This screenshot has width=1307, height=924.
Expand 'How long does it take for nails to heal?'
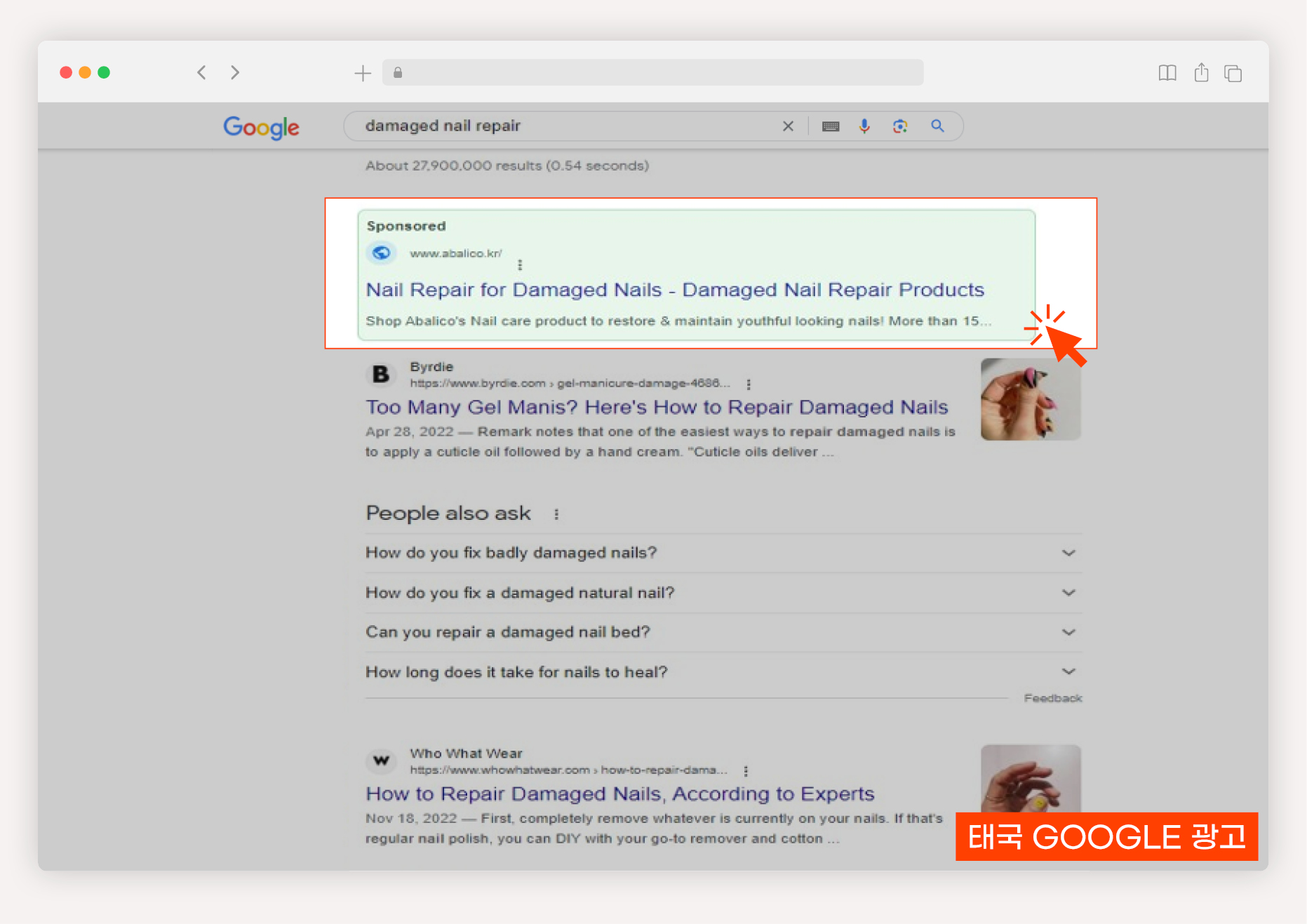[723, 672]
